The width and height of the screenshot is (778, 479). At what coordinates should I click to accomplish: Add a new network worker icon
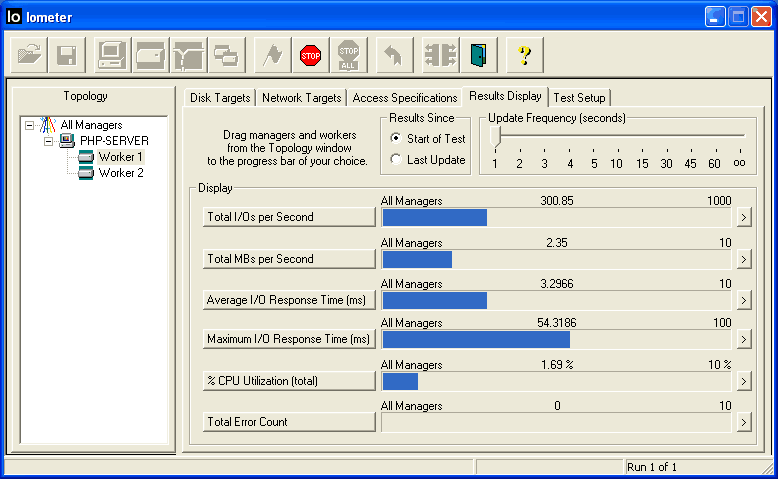pos(189,55)
